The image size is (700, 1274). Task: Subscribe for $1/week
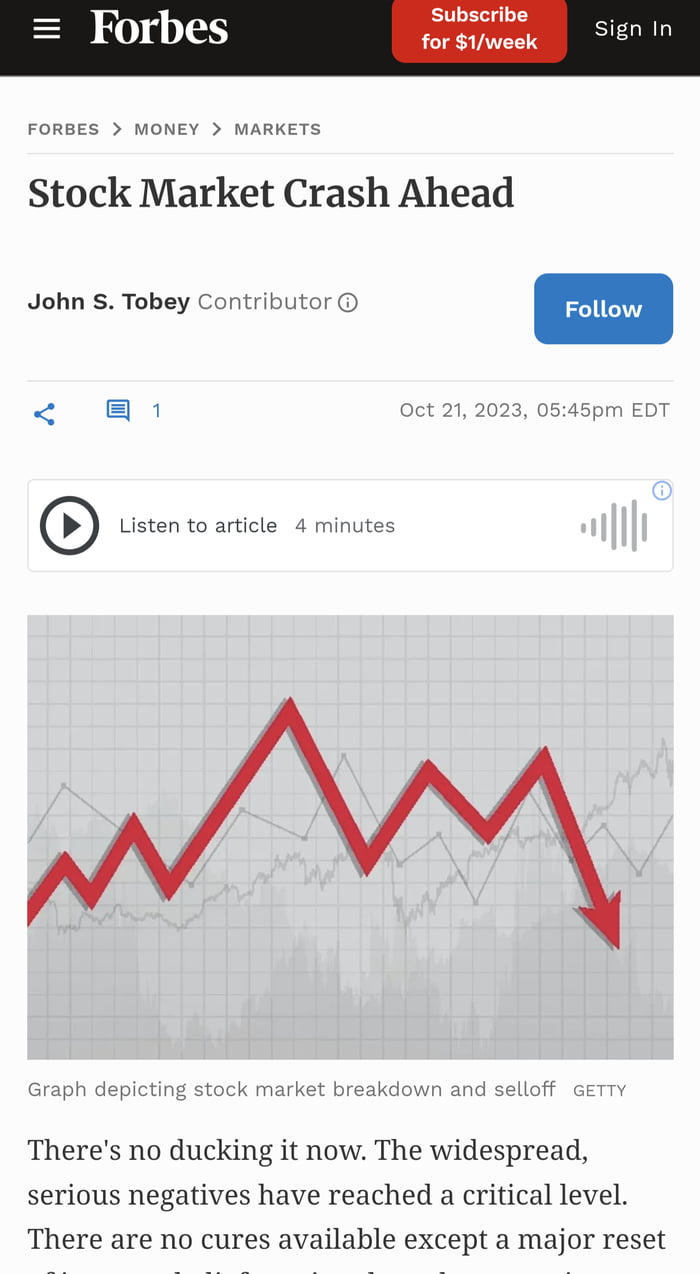(x=479, y=29)
